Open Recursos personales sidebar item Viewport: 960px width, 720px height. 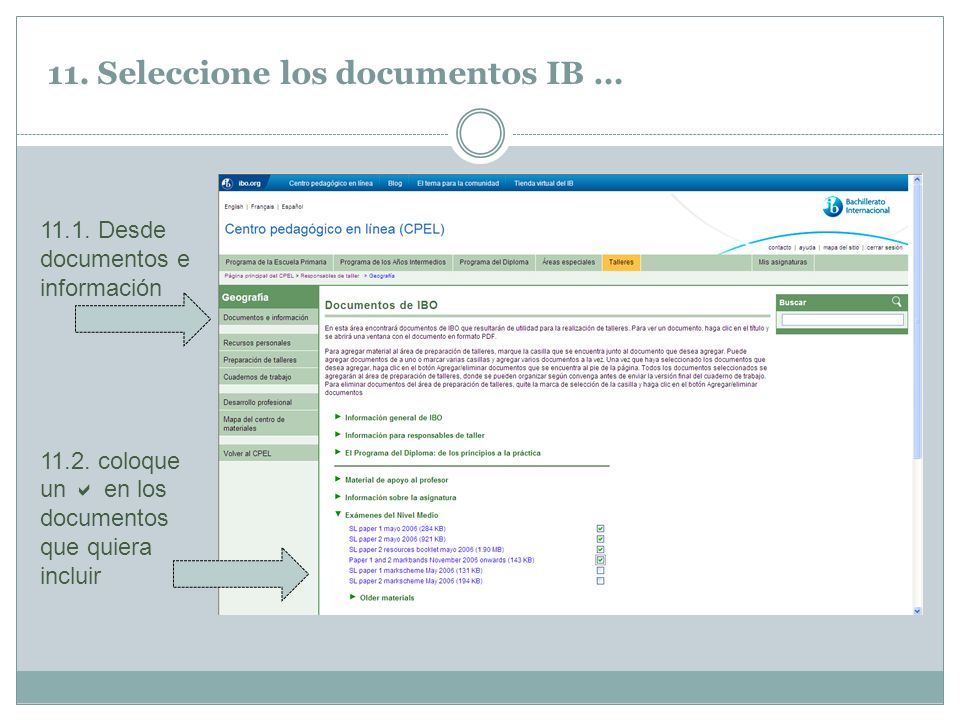point(269,343)
